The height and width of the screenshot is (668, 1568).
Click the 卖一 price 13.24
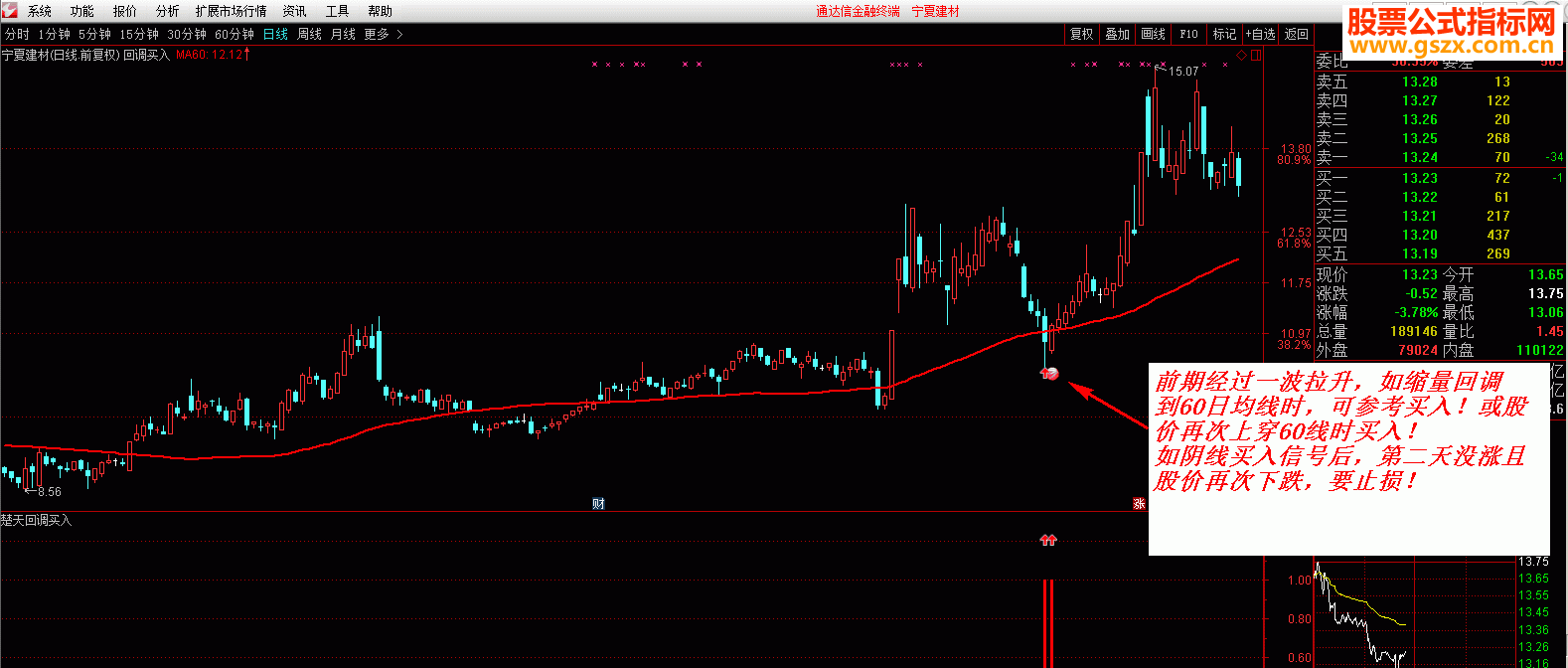pyautogui.click(x=1419, y=157)
